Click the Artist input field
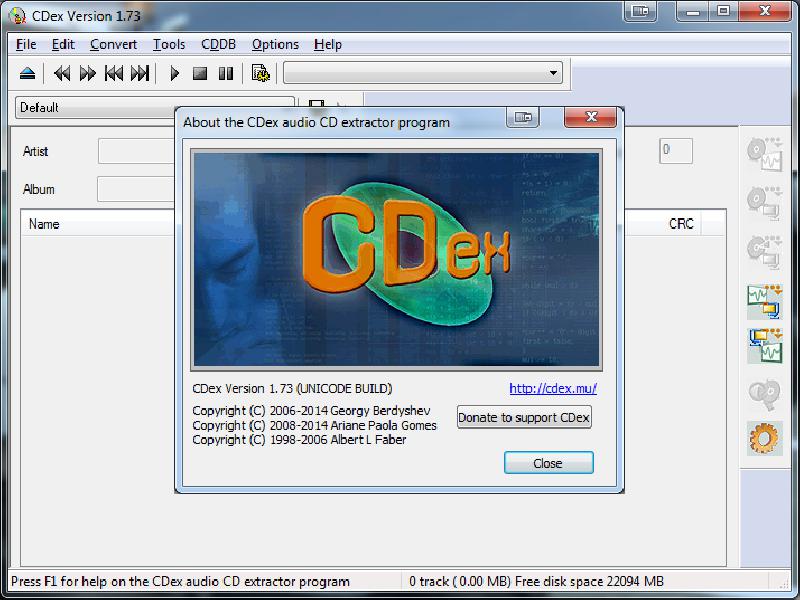Screen dimensions: 800x600 [x=136, y=151]
